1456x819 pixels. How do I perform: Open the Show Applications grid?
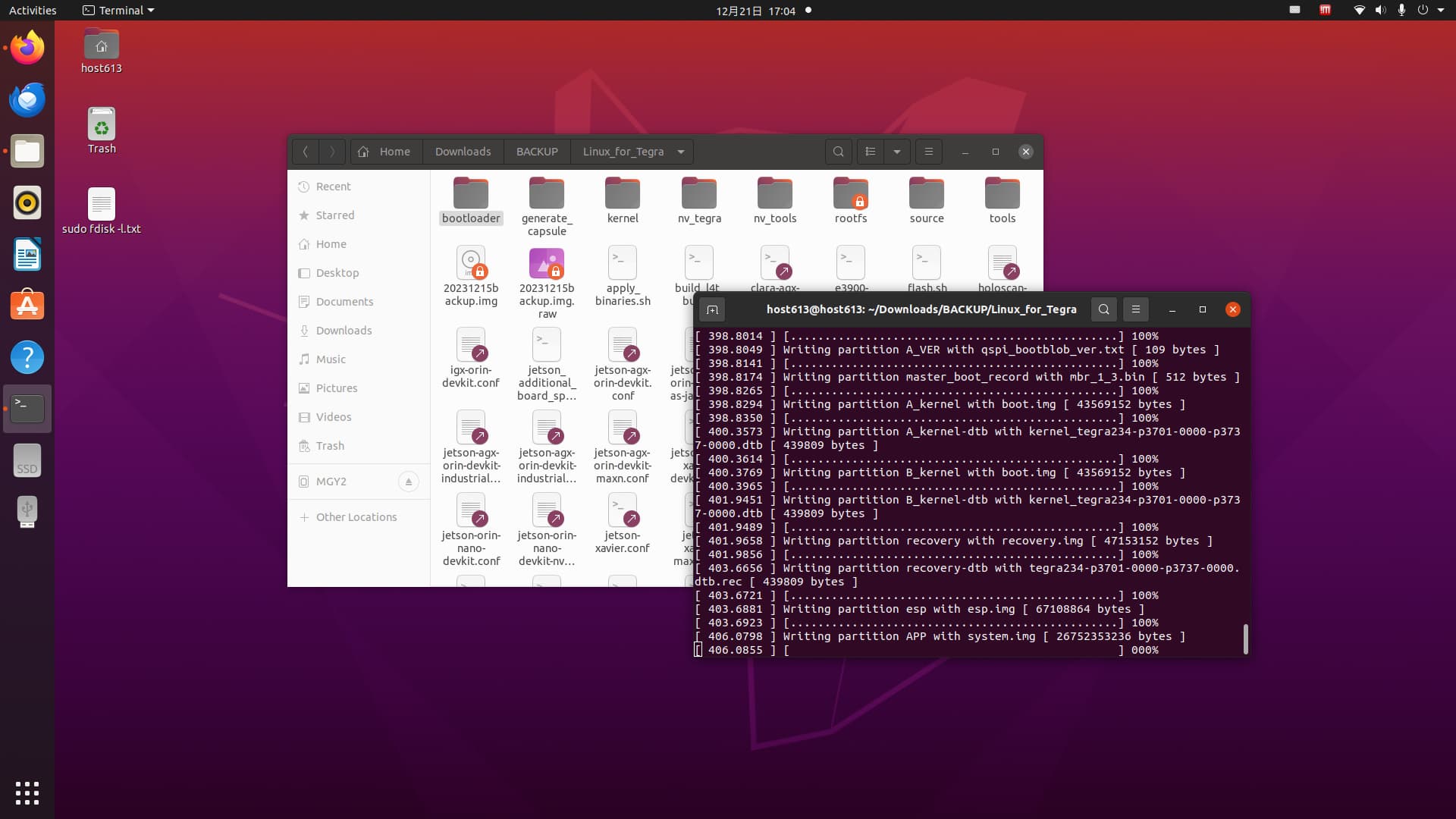(x=27, y=792)
